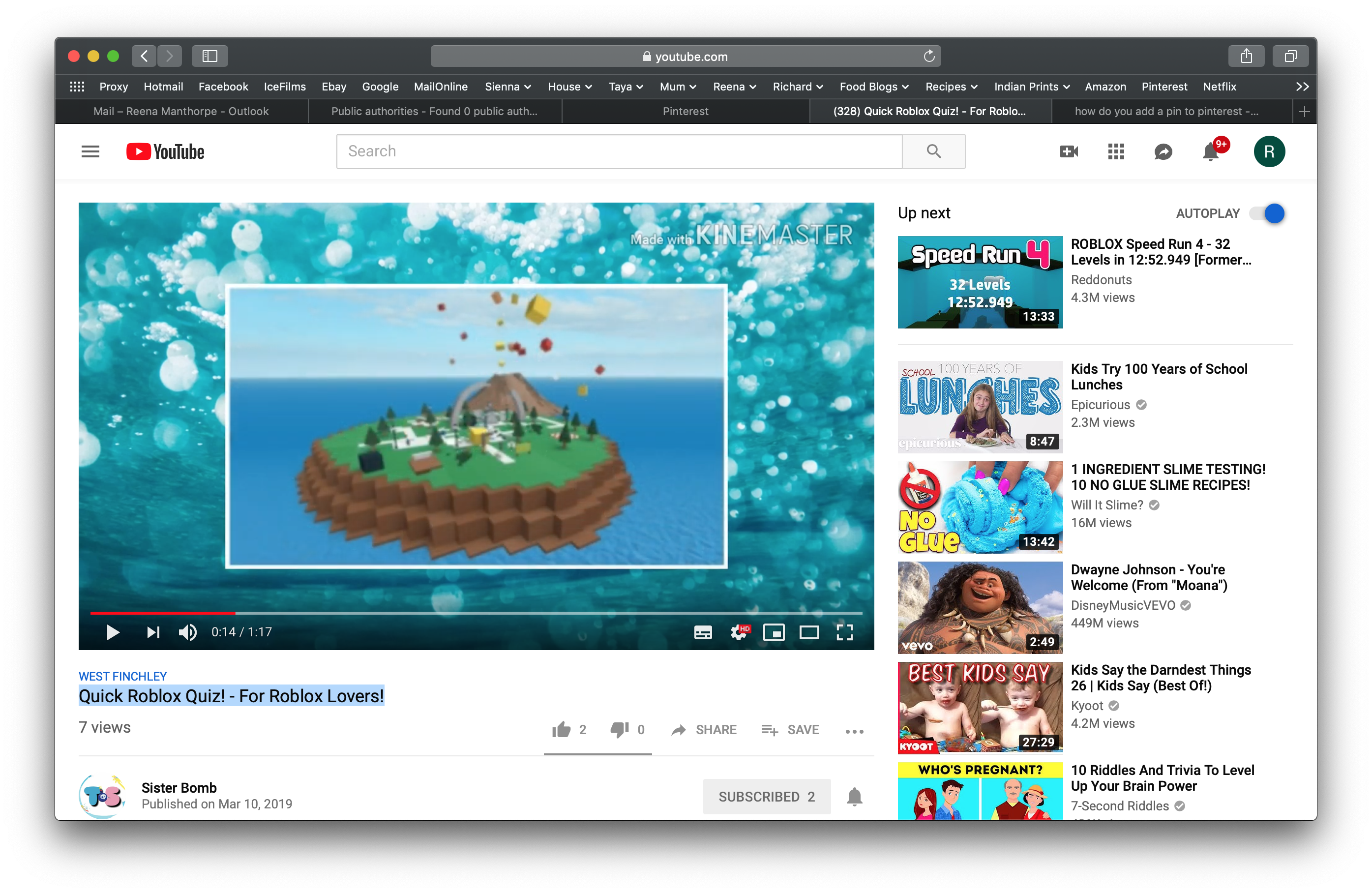This screenshot has width=1372, height=893.
Task: Mute the video volume
Action: click(x=188, y=632)
